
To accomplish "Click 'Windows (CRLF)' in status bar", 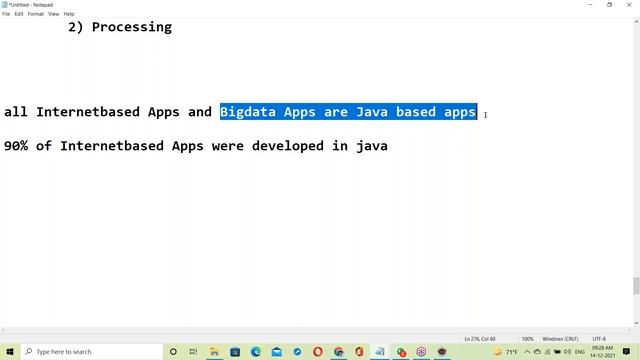I will [560, 339].
